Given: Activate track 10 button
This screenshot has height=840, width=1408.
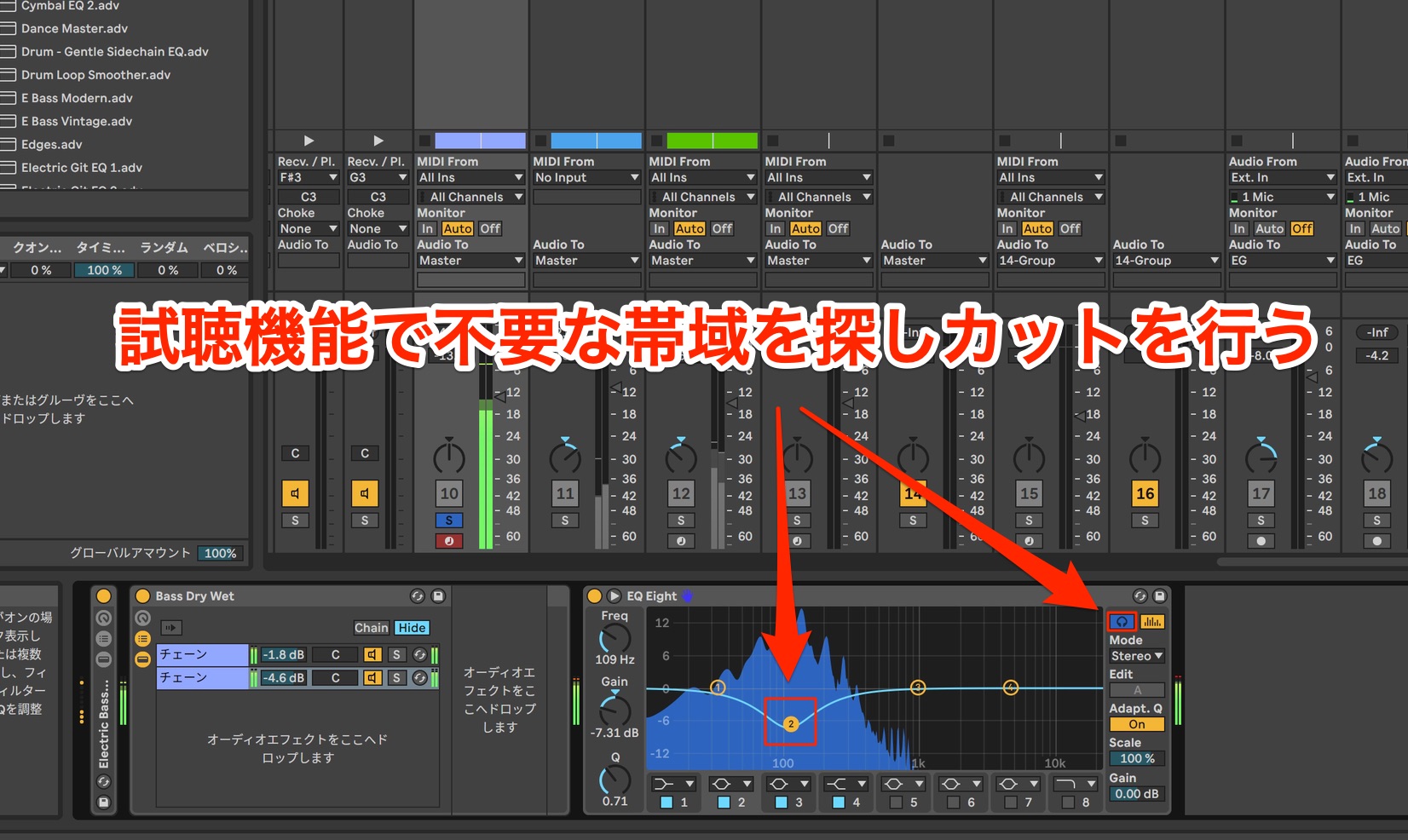Looking at the screenshot, I should click(x=449, y=493).
